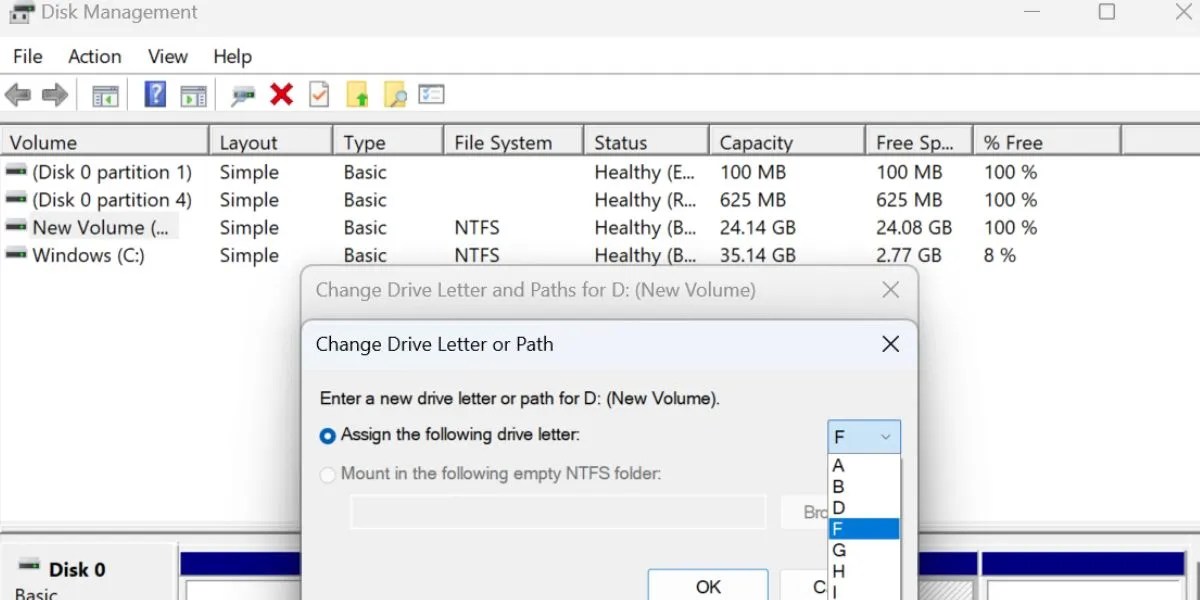Toggle the Show/Hide Console Tree icon
This screenshot has width=1200, height=600.
(106, 94)
